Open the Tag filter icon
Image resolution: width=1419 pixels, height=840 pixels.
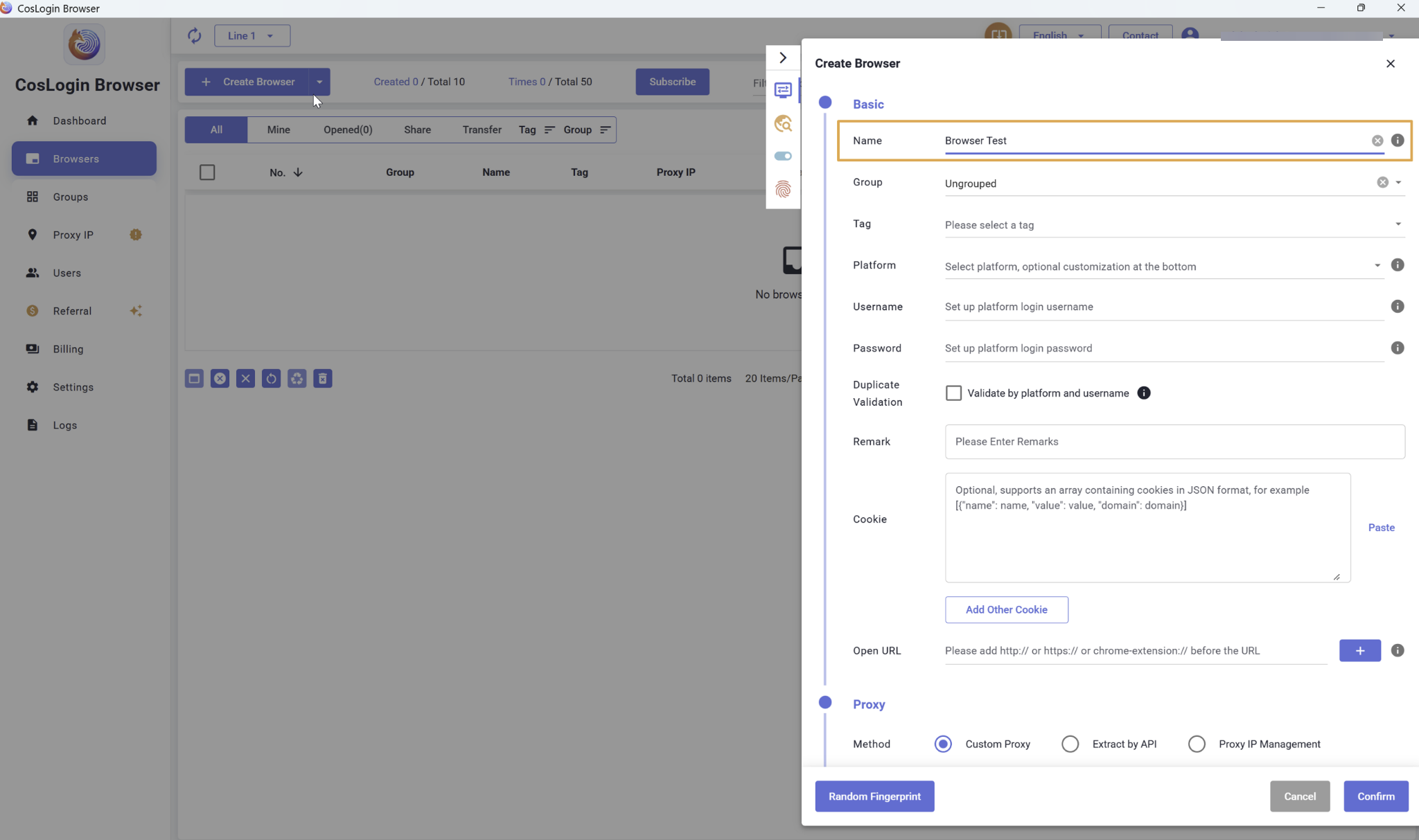point(549,129)
